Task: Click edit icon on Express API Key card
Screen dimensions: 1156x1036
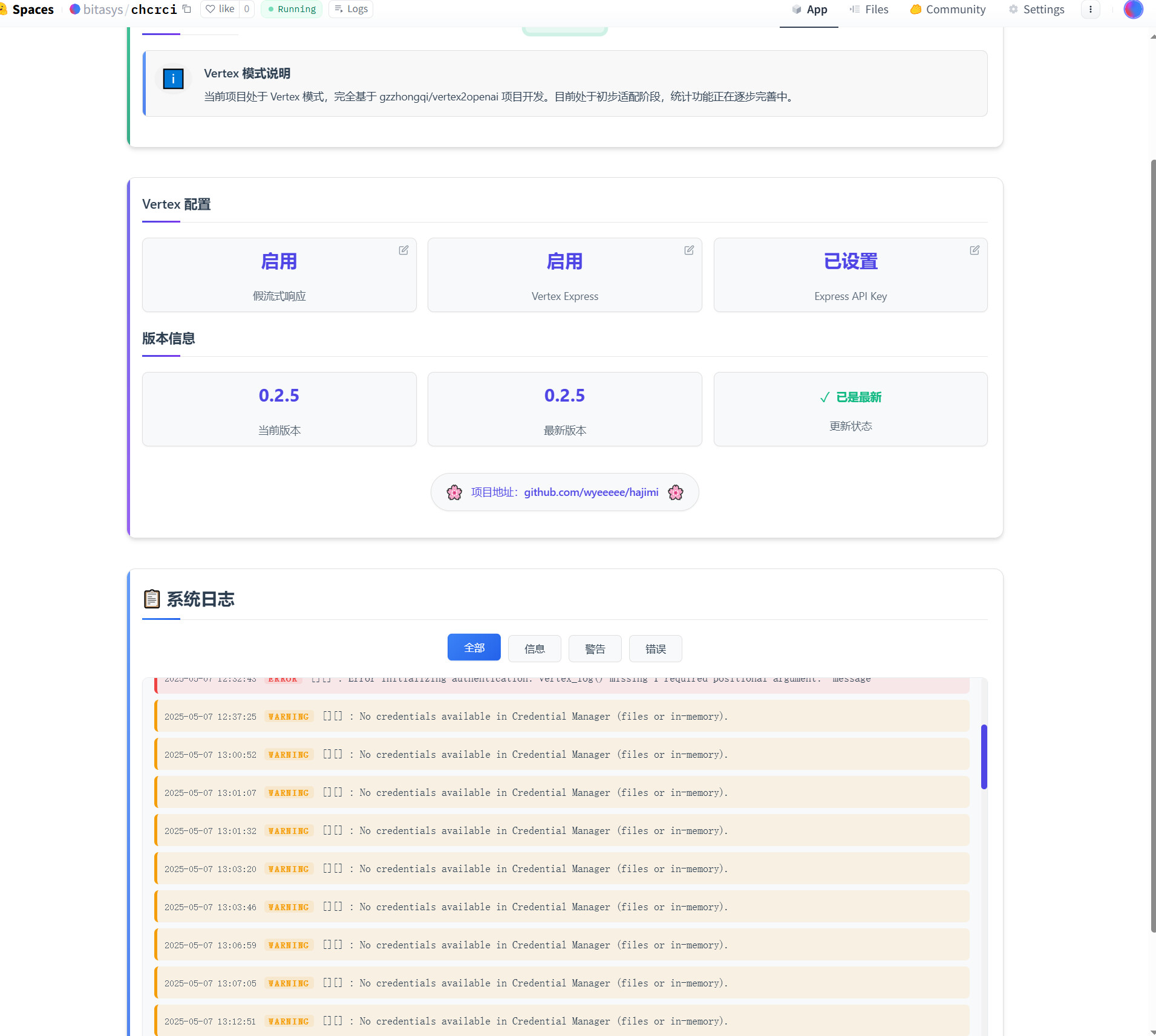Action: tap(975, 250)
